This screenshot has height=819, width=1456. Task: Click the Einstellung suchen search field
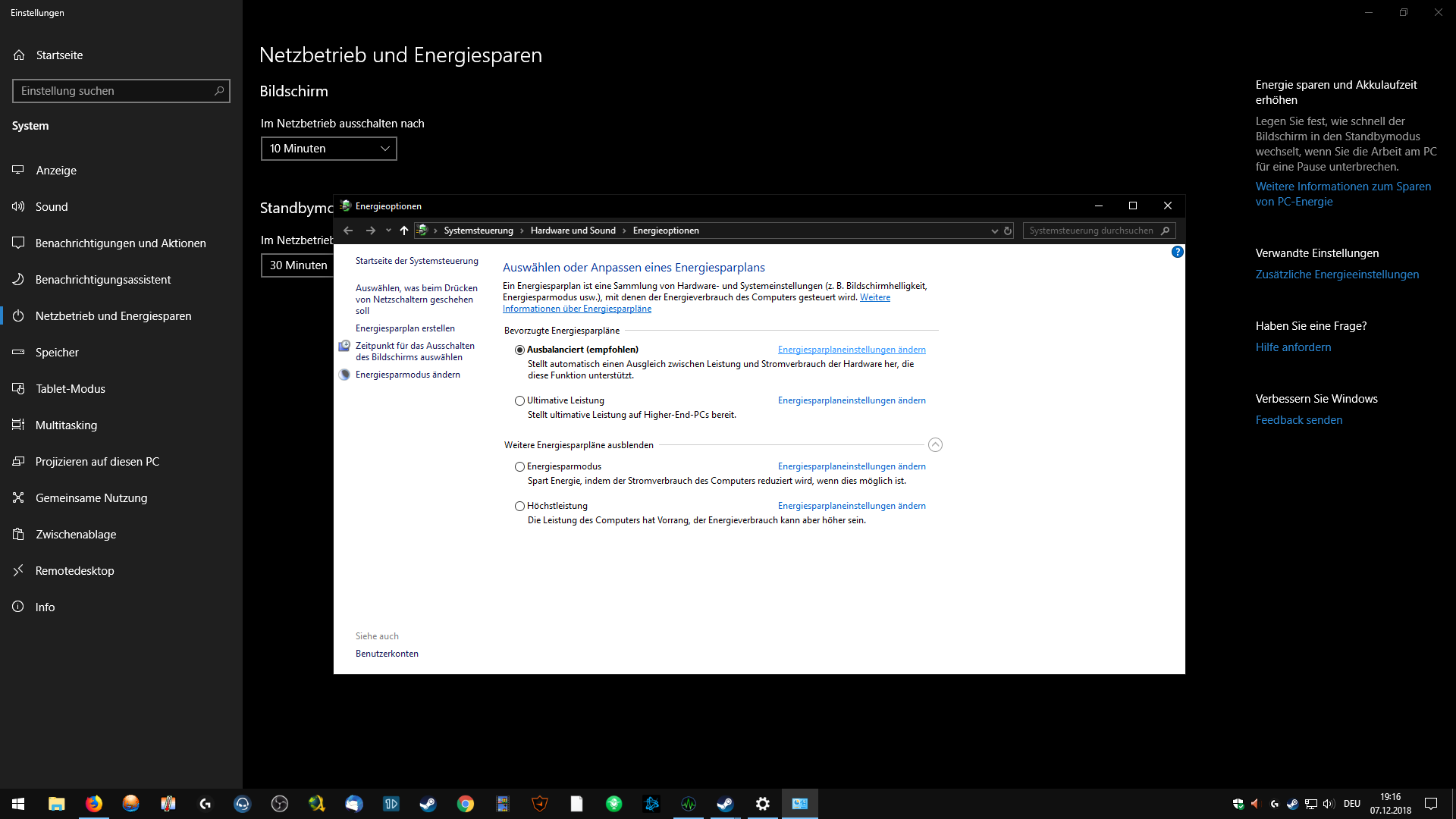point(114,91)
